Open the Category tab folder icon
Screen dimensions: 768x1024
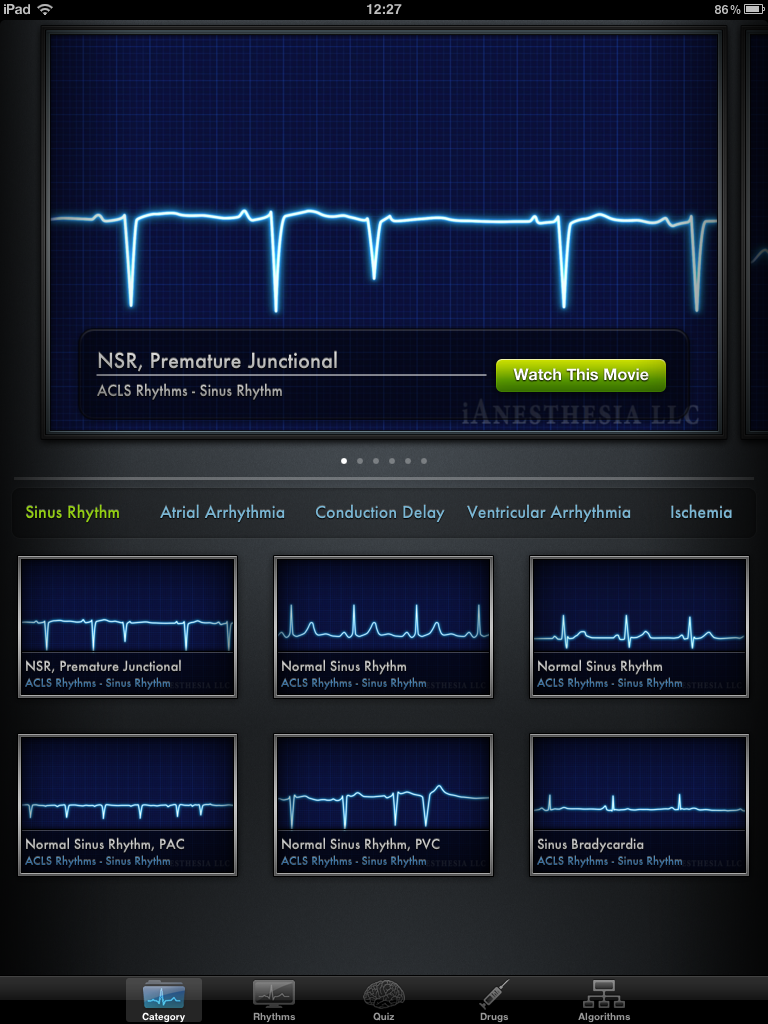[x=164, y=994]
